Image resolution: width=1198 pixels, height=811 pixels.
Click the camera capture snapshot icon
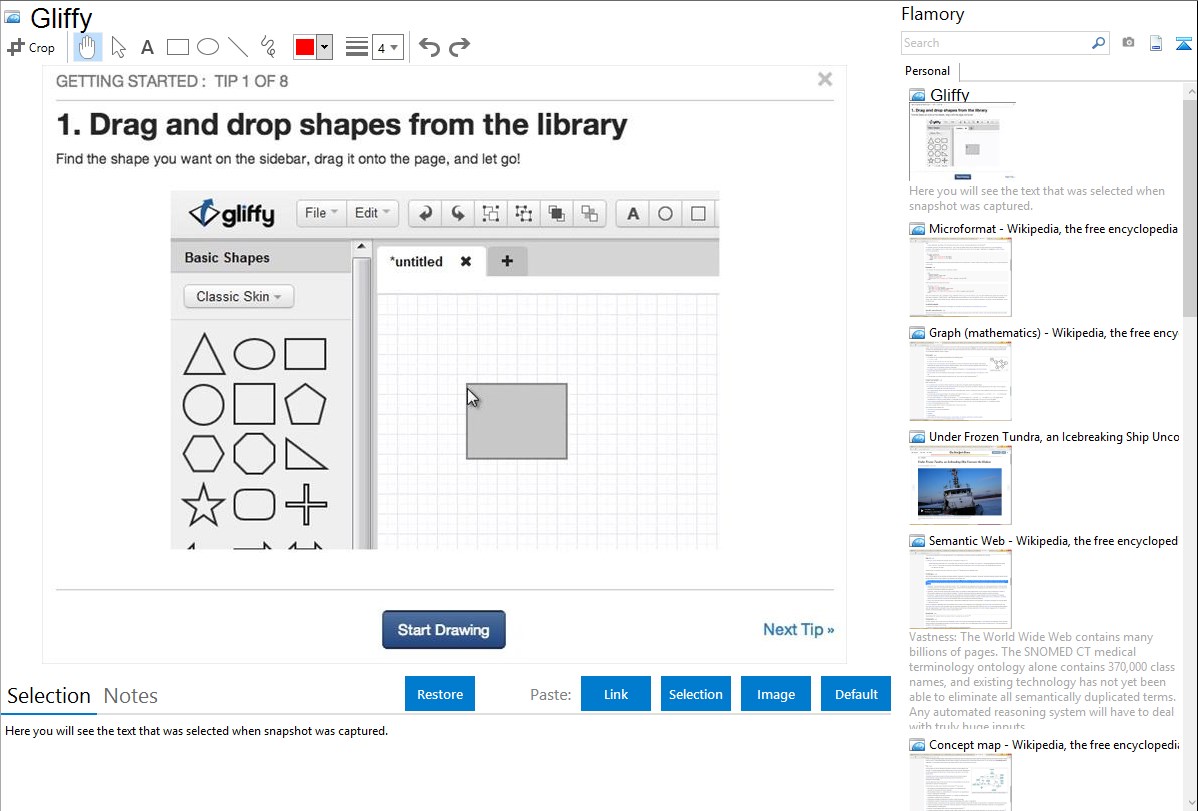pos(1128,43)
